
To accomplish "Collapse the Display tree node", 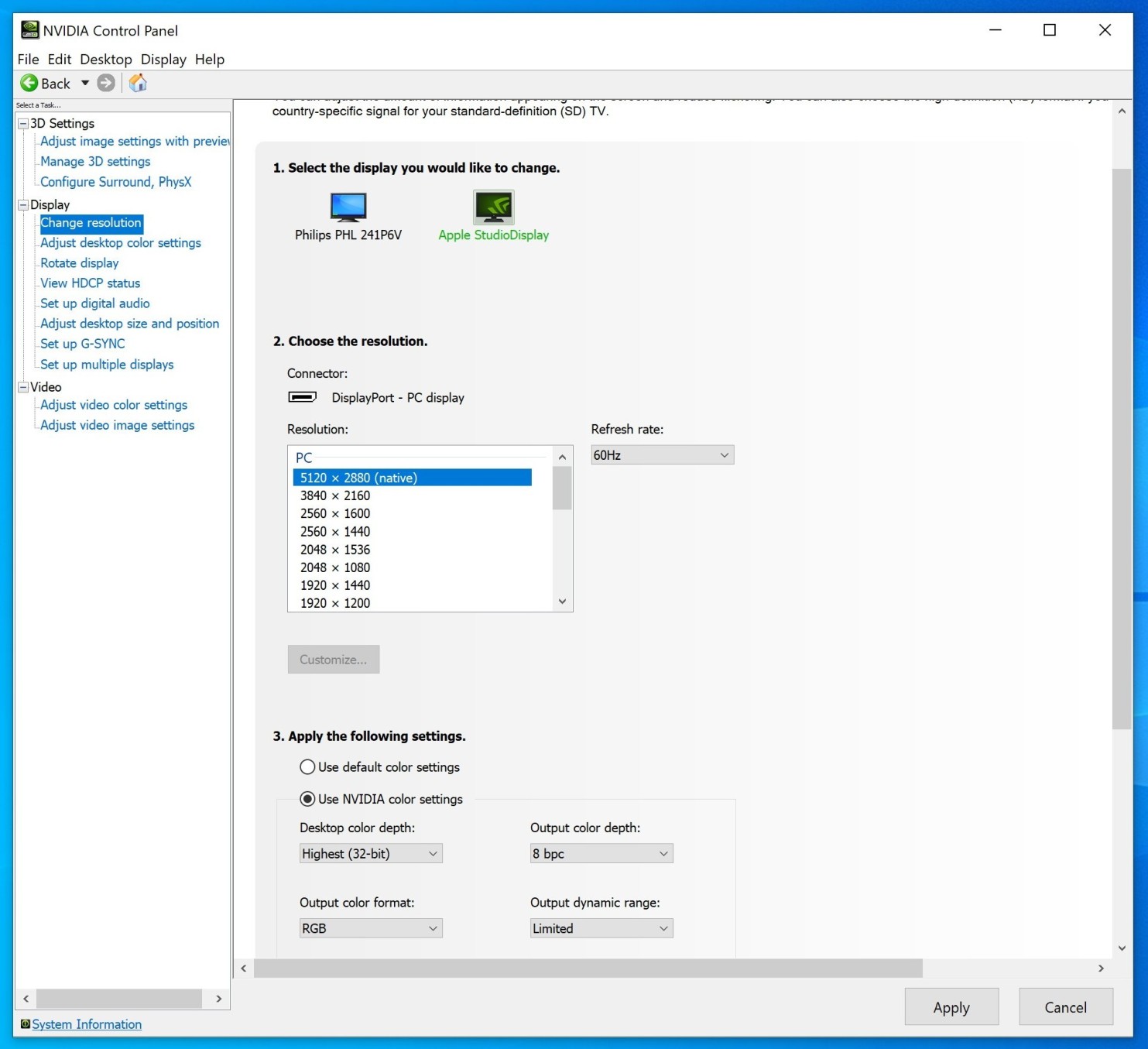I will [23, 205].
